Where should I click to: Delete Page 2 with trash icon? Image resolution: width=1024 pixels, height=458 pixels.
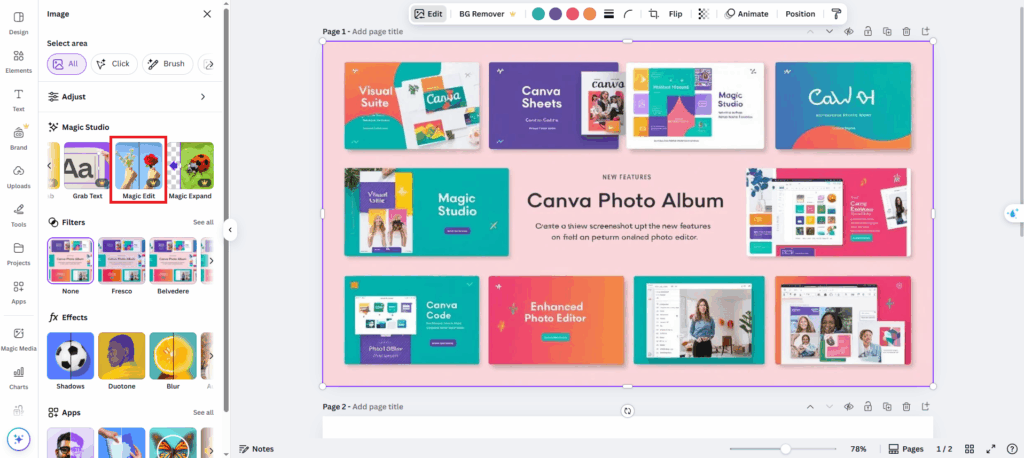(906, 406)
